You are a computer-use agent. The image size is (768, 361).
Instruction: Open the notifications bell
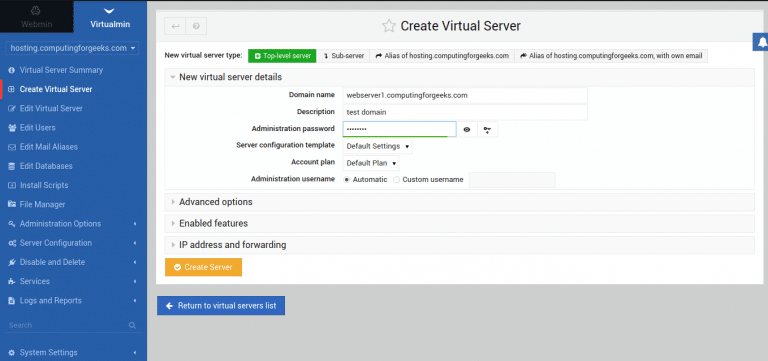click(761, 43)
